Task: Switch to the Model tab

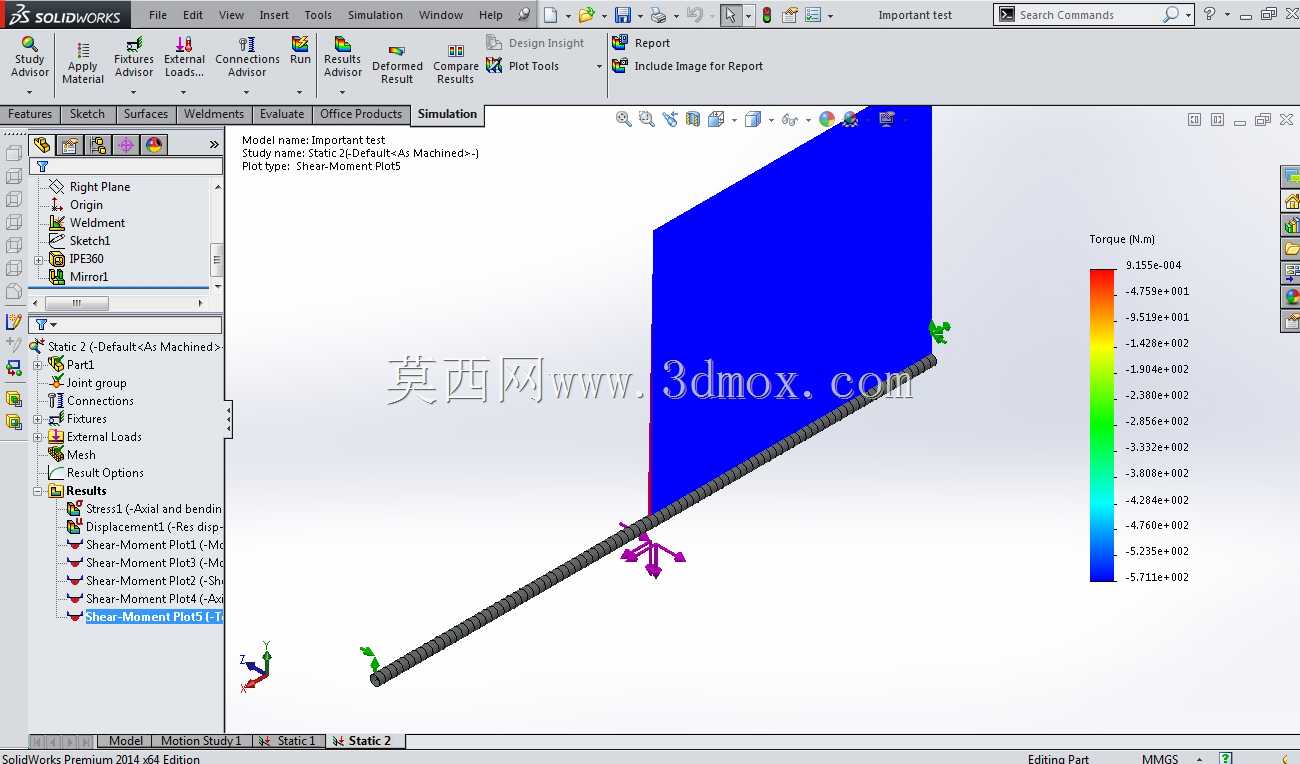Action: [x=125, y=741]
